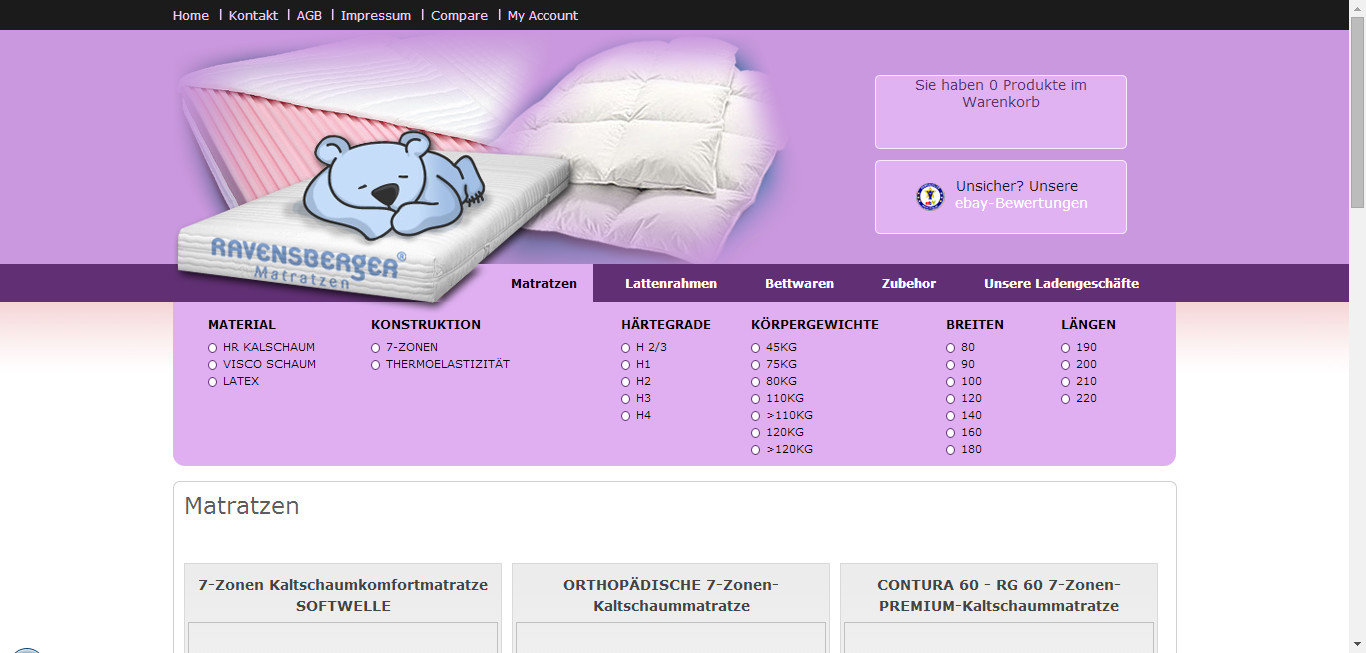Viewport: 1366px width, 653px height.
Task: Click the eBay ratings badge icon
Action: (x=930, y=196)
